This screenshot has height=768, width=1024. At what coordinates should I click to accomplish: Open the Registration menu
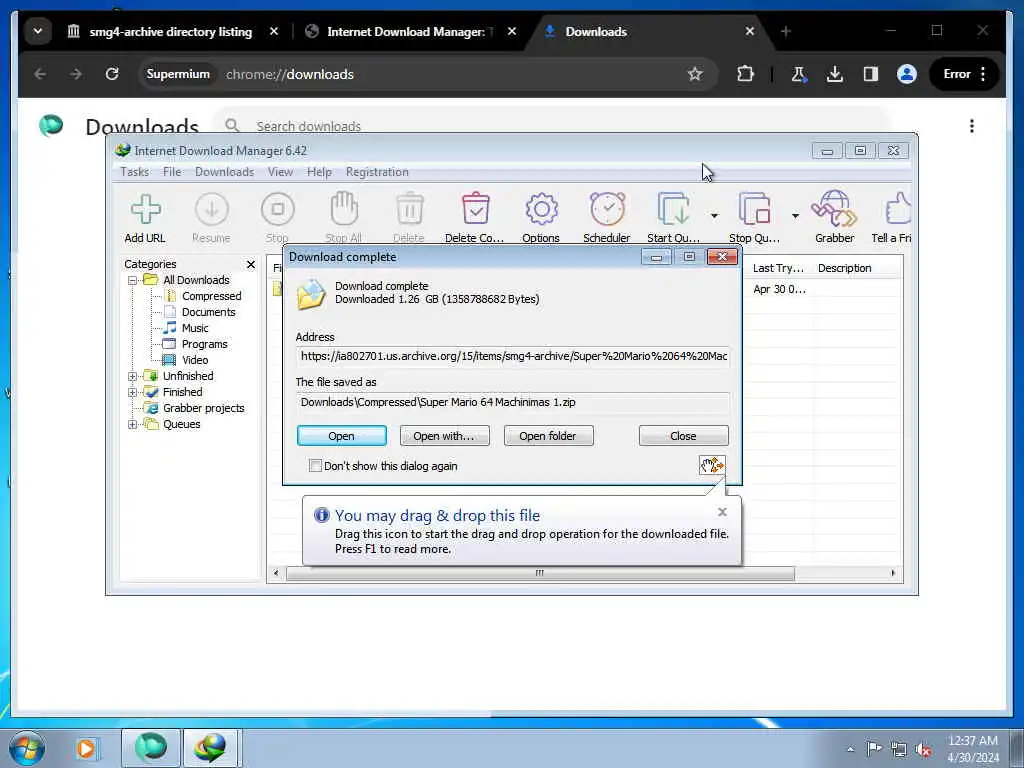[377, 172]
